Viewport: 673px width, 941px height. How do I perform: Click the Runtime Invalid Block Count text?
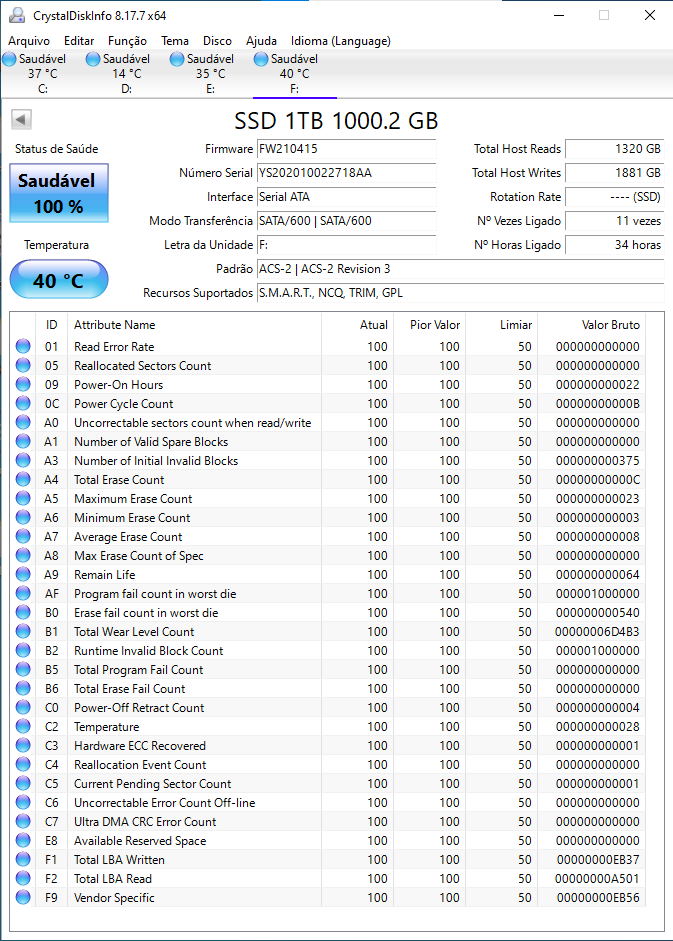click(x=148, y=651)
